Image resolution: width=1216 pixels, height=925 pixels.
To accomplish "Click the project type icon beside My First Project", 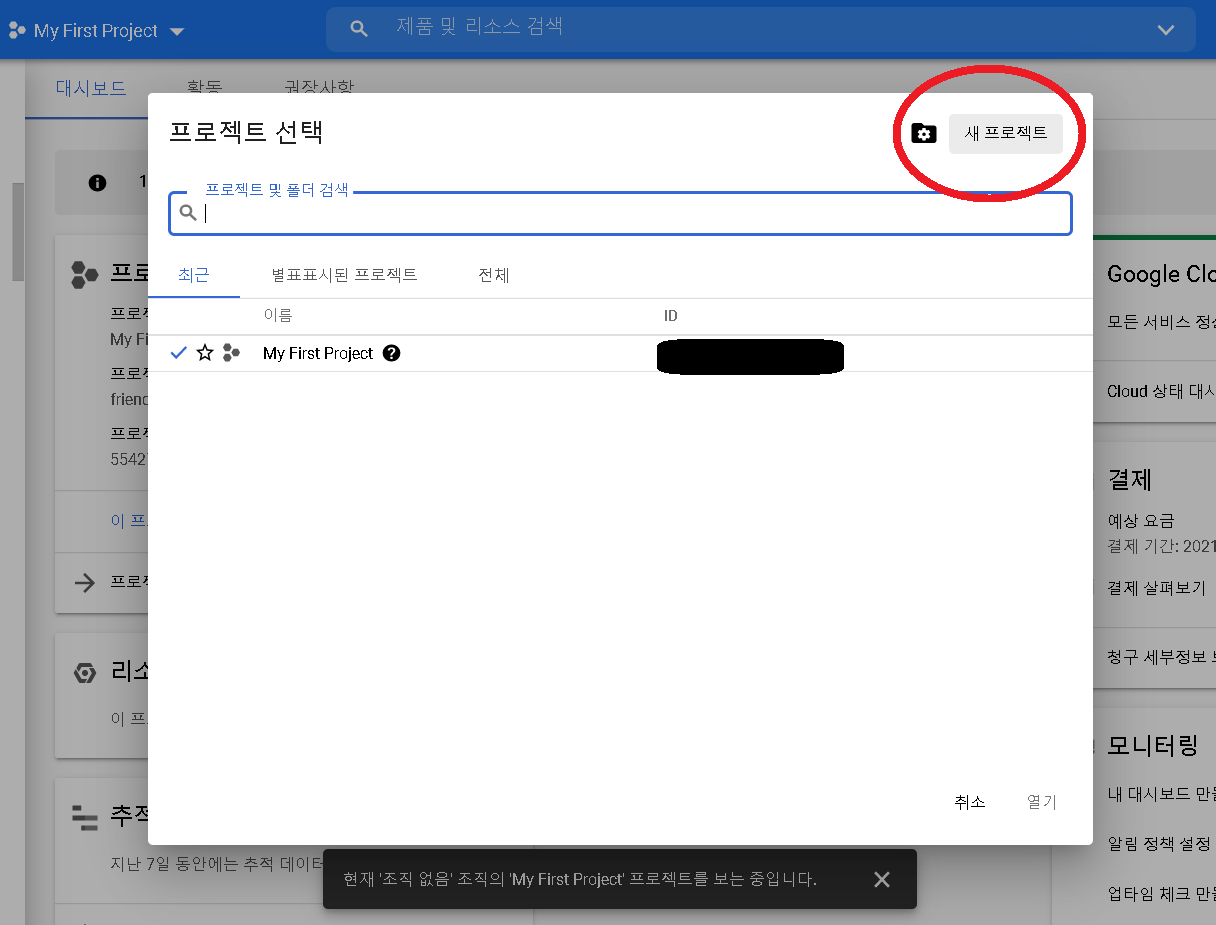I will [x=231, y=353].
